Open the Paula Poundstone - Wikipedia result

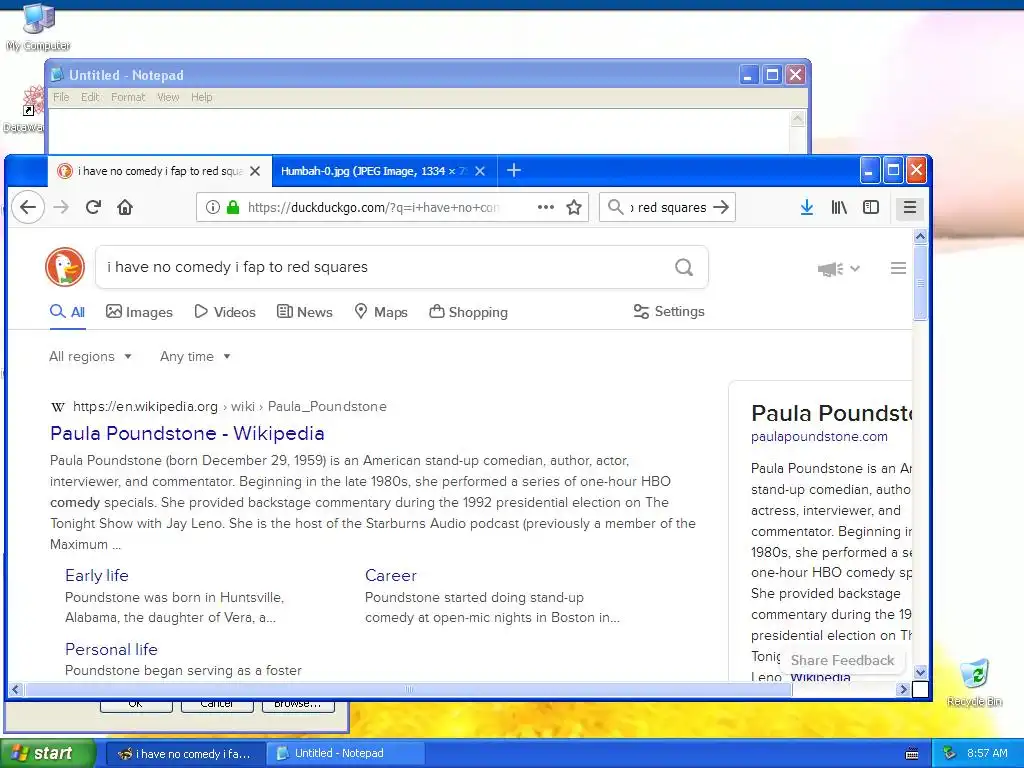tap(187, 433)
